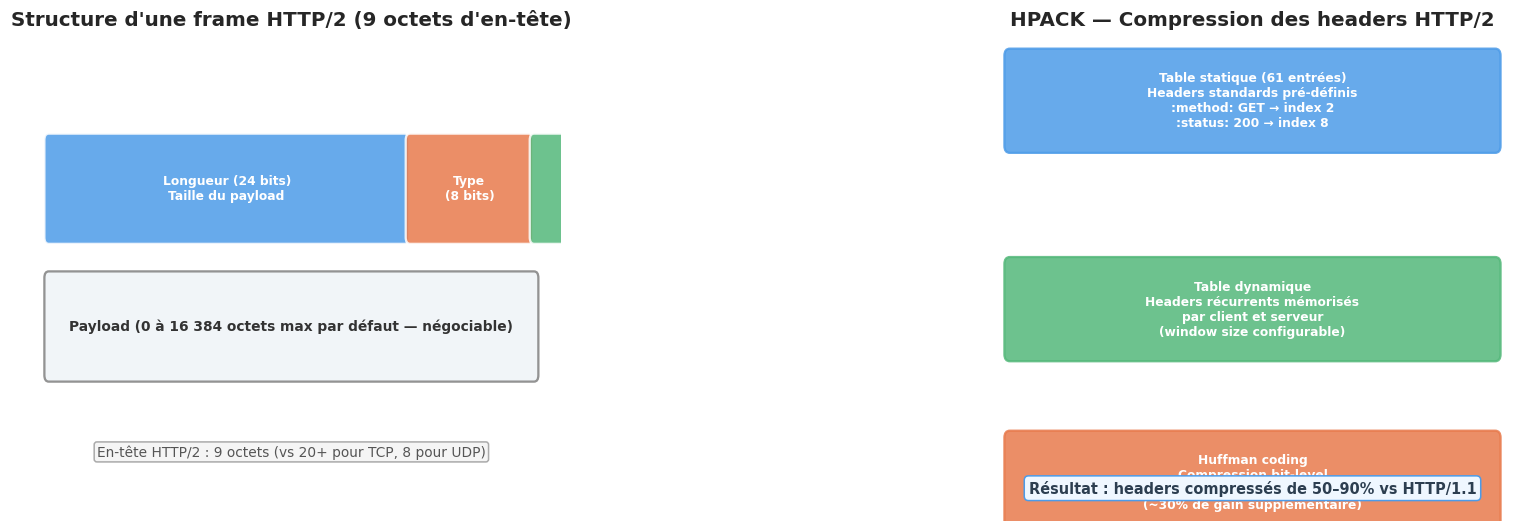The width and height of the screenshot is (1533, 532).
Task: Click the Résultat headers compressés label
Action: pos(1252,489)
